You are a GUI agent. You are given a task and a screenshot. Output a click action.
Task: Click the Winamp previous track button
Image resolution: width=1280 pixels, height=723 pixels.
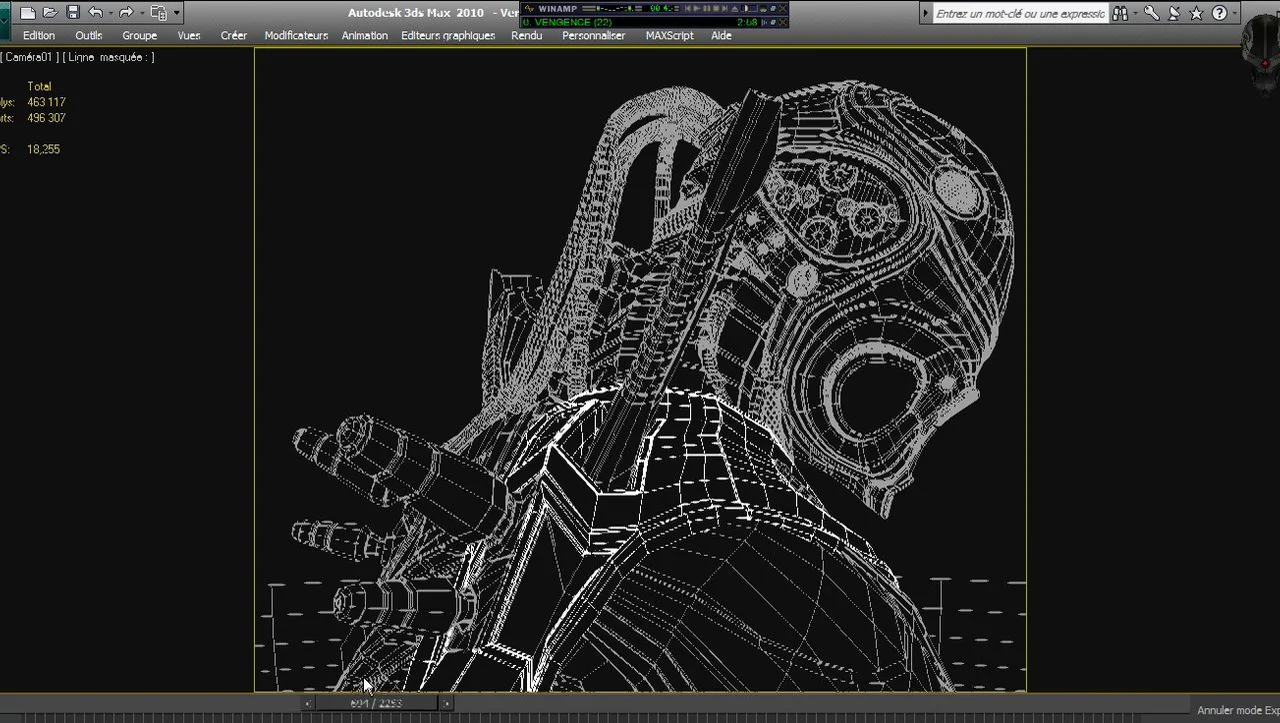(x=688, y=9)
